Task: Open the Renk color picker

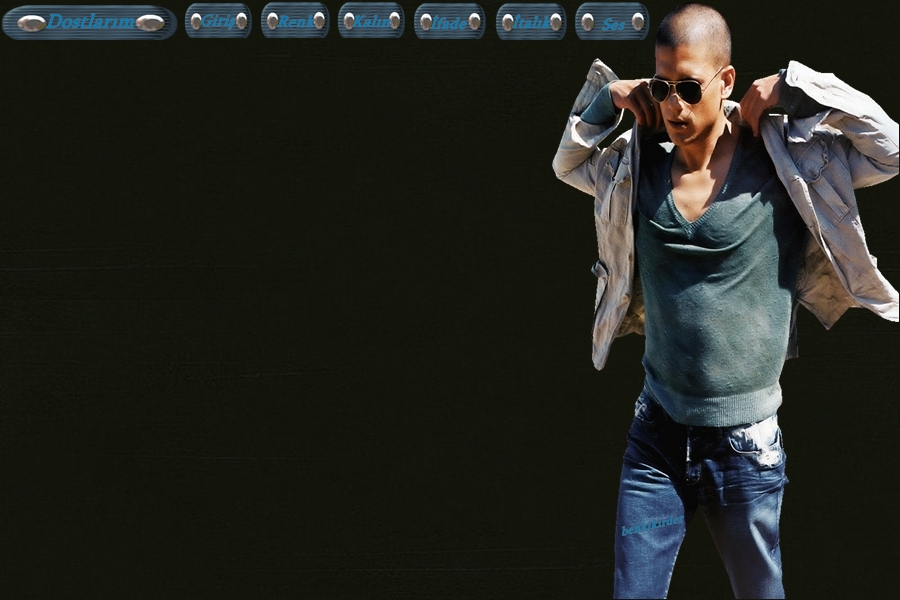Action: pyautogui.click(x=295, y=21)
